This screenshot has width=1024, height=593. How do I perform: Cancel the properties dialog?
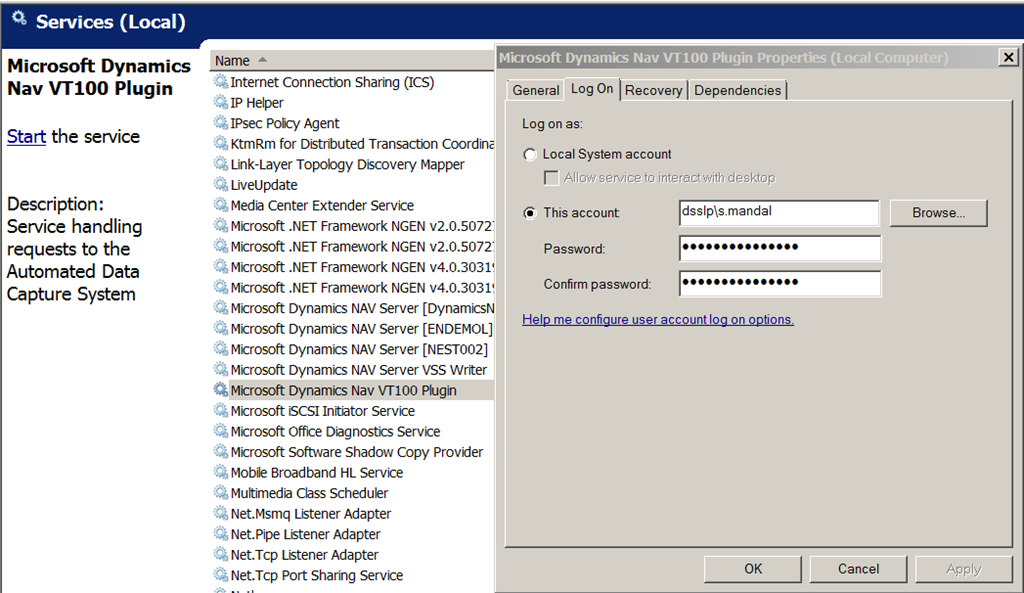click(x=858, y=569)
